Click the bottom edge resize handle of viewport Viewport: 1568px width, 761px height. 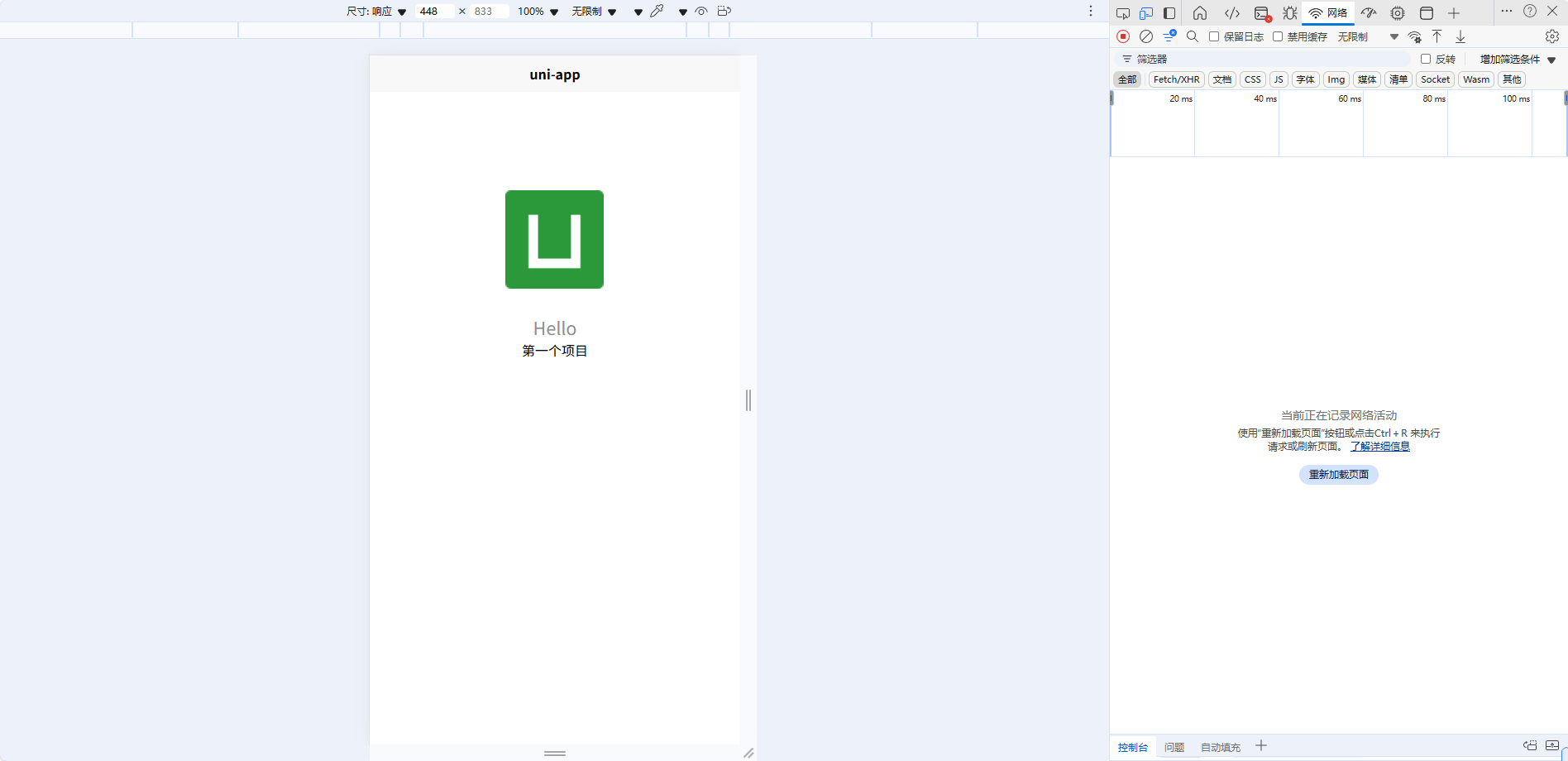coord(555,753)
